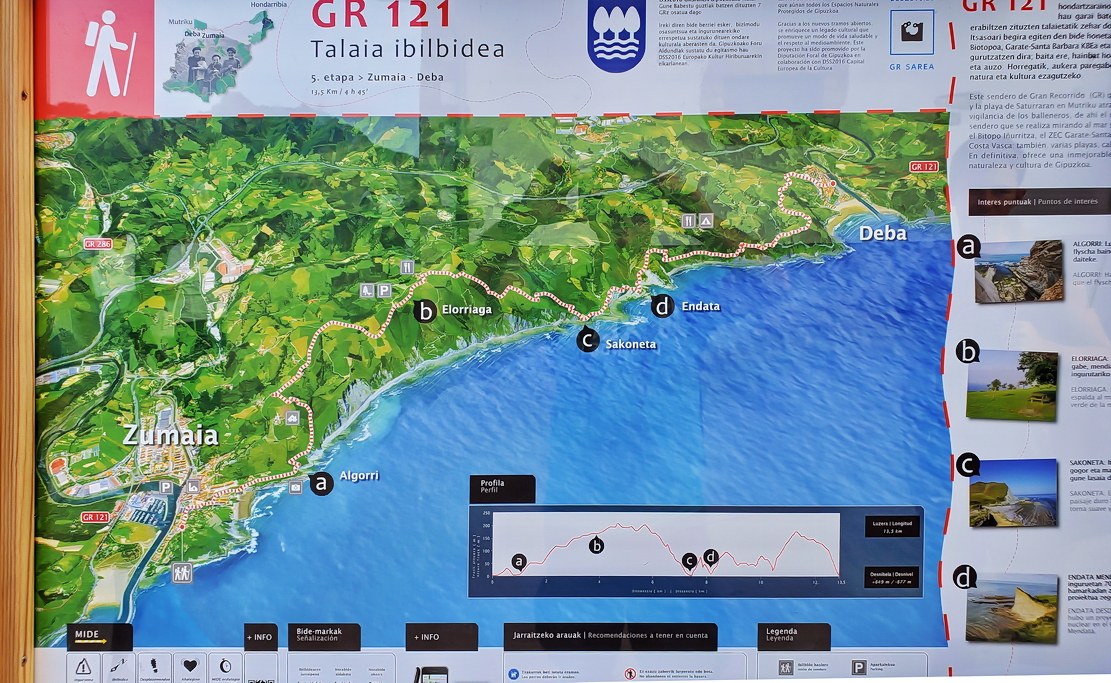The image size is (1111, 683).
Task: Click the 'Talaia ibilbidea' title text
Action: (x=407, y=49)
